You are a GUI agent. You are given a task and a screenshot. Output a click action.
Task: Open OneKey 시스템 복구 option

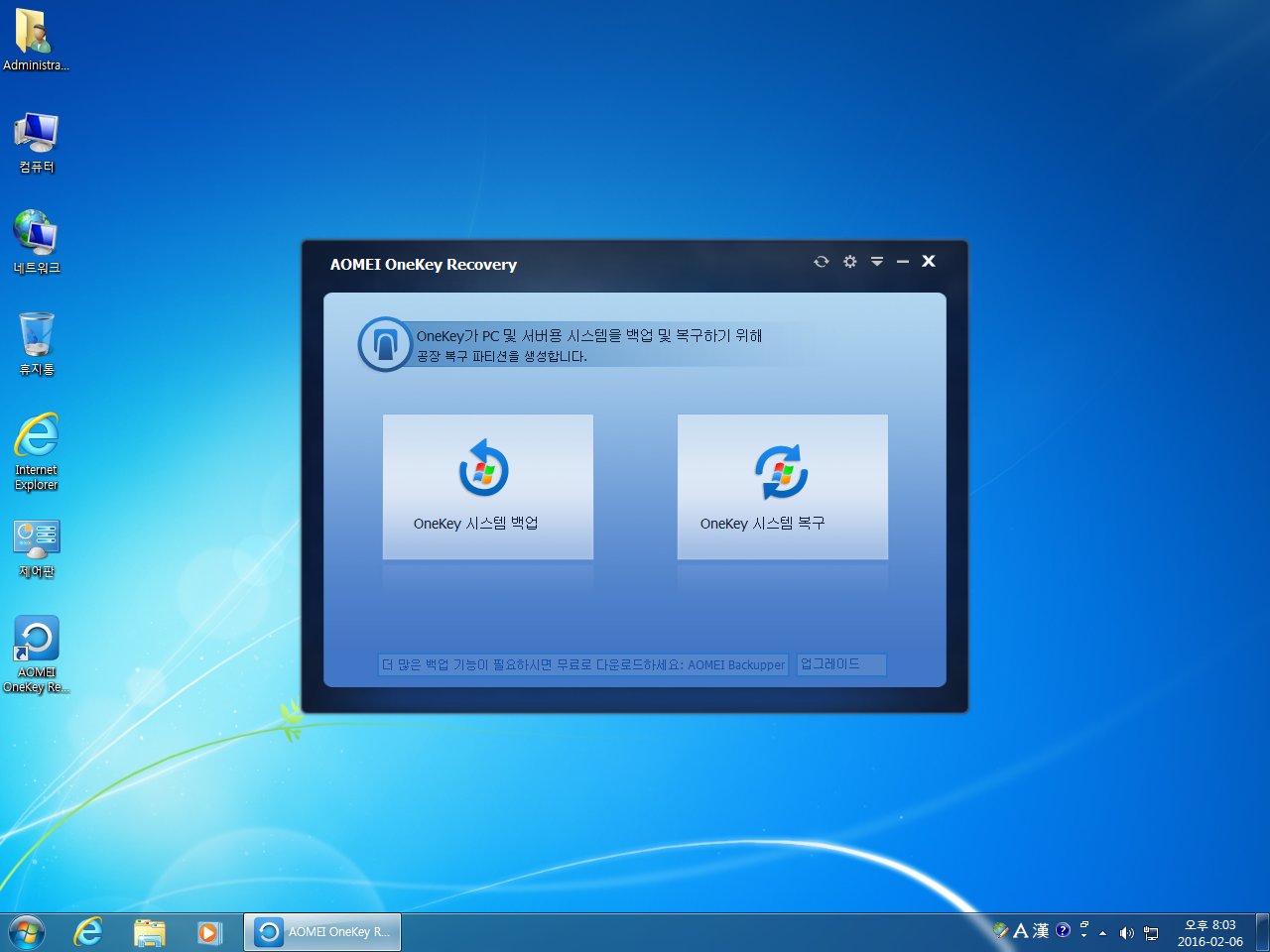point(783,487)
